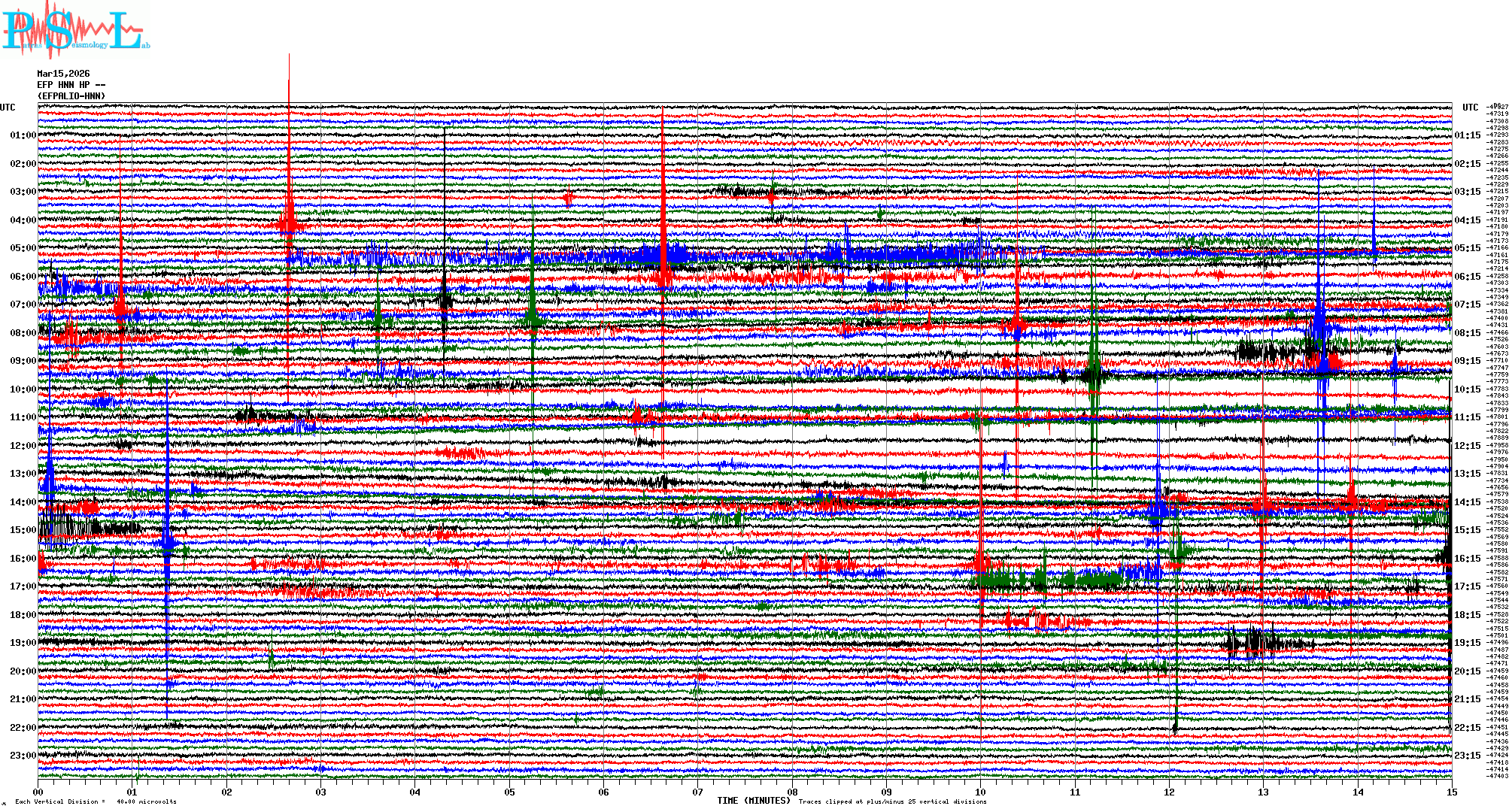Screen dimensions: 1512x812
Task: Click the left UTC axis heading
Action: click(x=8, y=108)
